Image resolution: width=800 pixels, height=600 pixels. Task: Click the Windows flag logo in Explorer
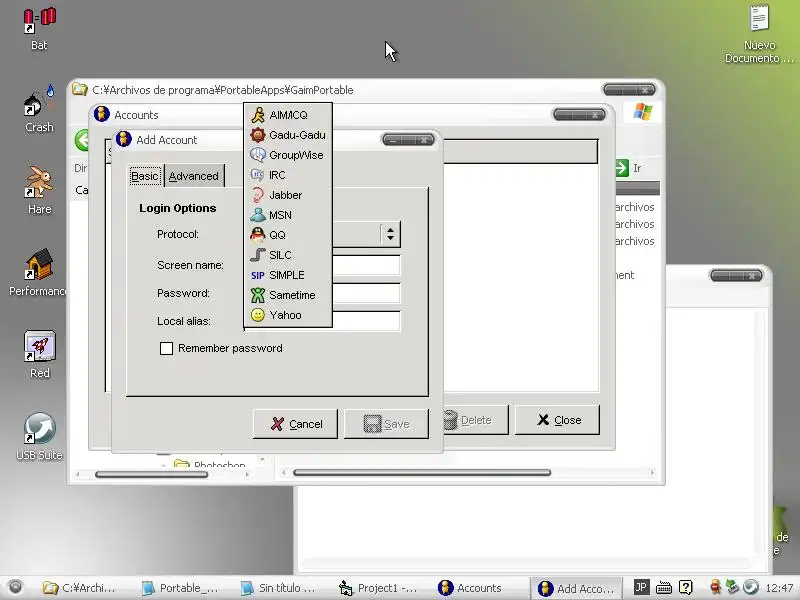point(642,112)
